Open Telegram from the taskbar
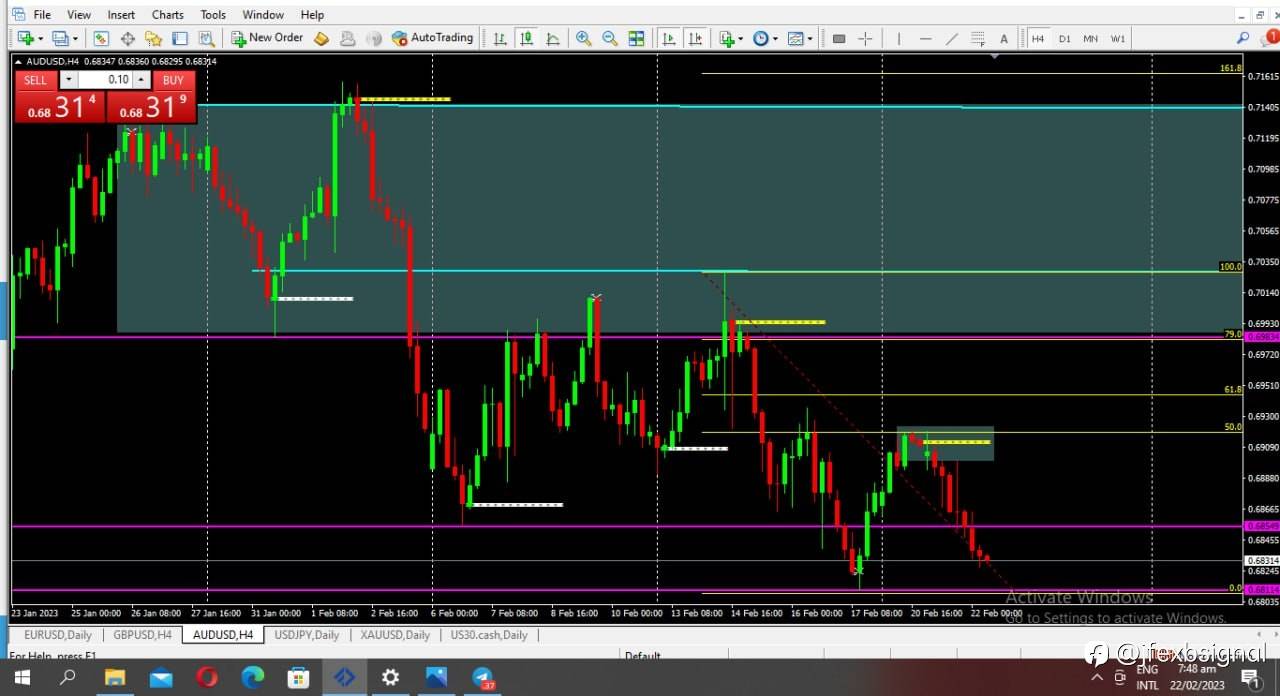Viewport: 1280px width, 696px height. tap(483, 678)
